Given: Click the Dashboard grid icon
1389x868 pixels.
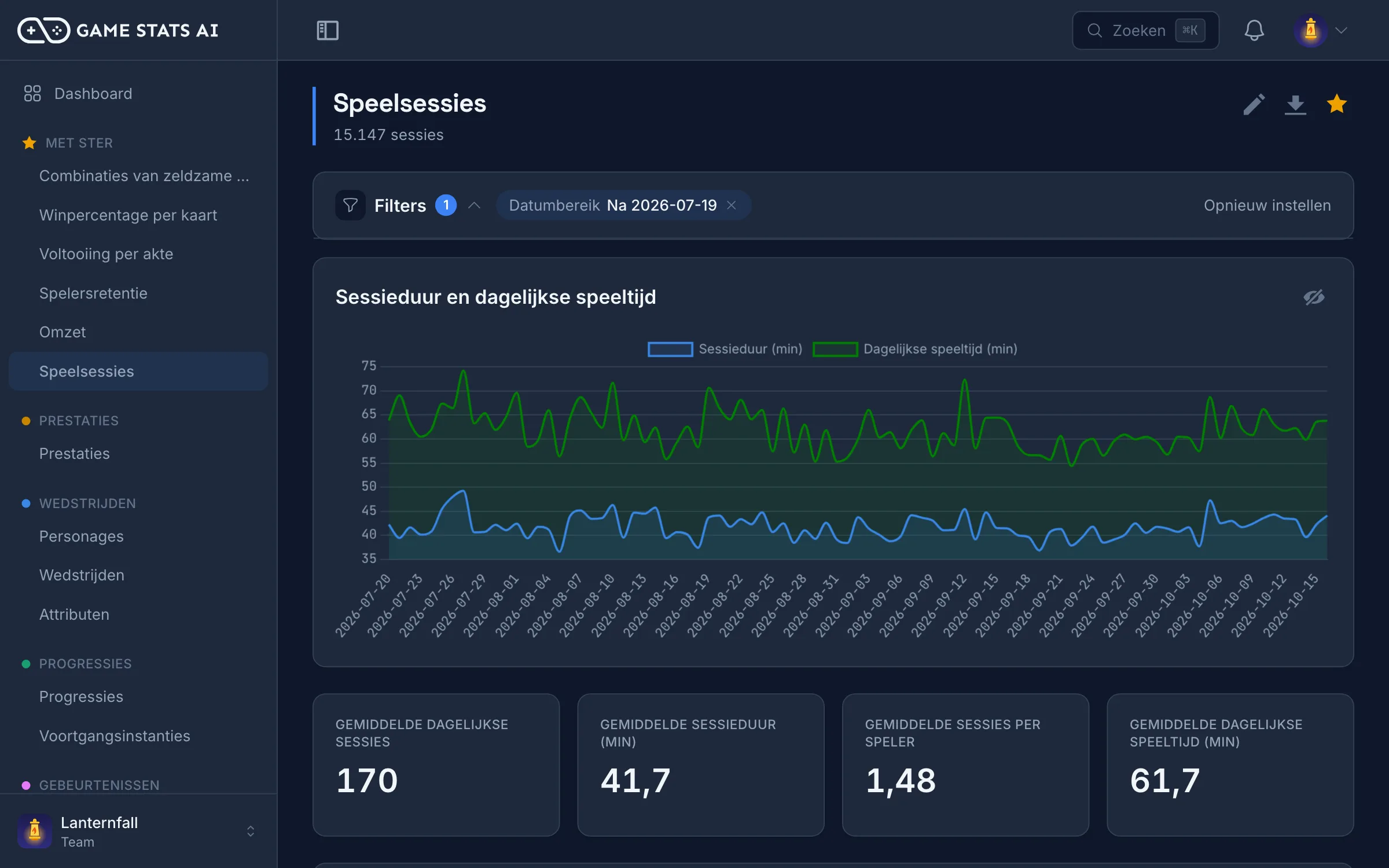Looking at the screenshot, I should pyautogui.click(x=32, y=94).
